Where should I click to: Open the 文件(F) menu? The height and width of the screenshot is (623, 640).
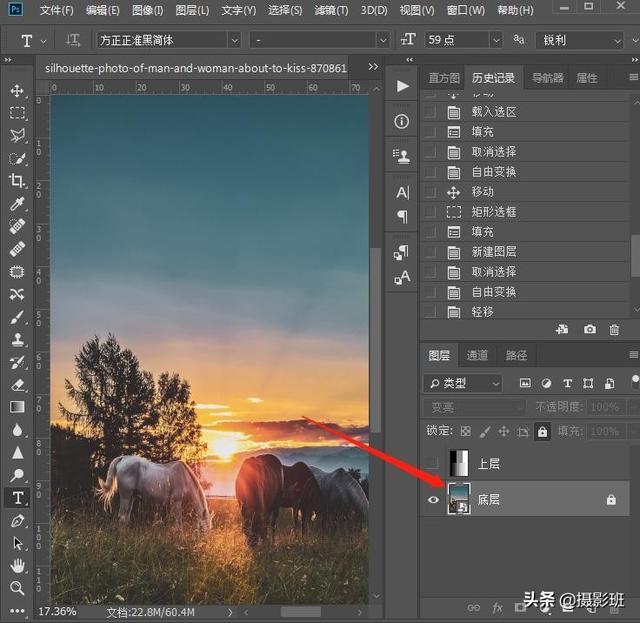tap(56, 10)
